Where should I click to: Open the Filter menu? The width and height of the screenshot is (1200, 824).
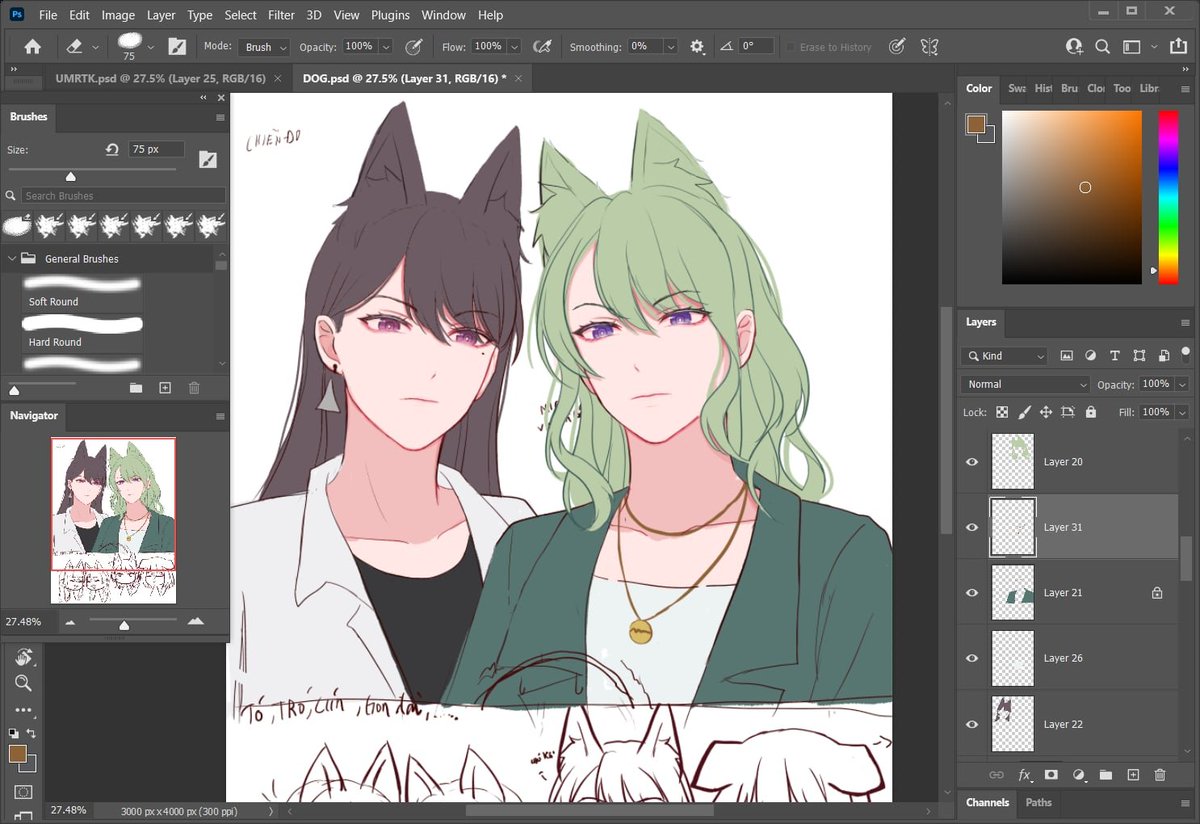click(281, 15)
